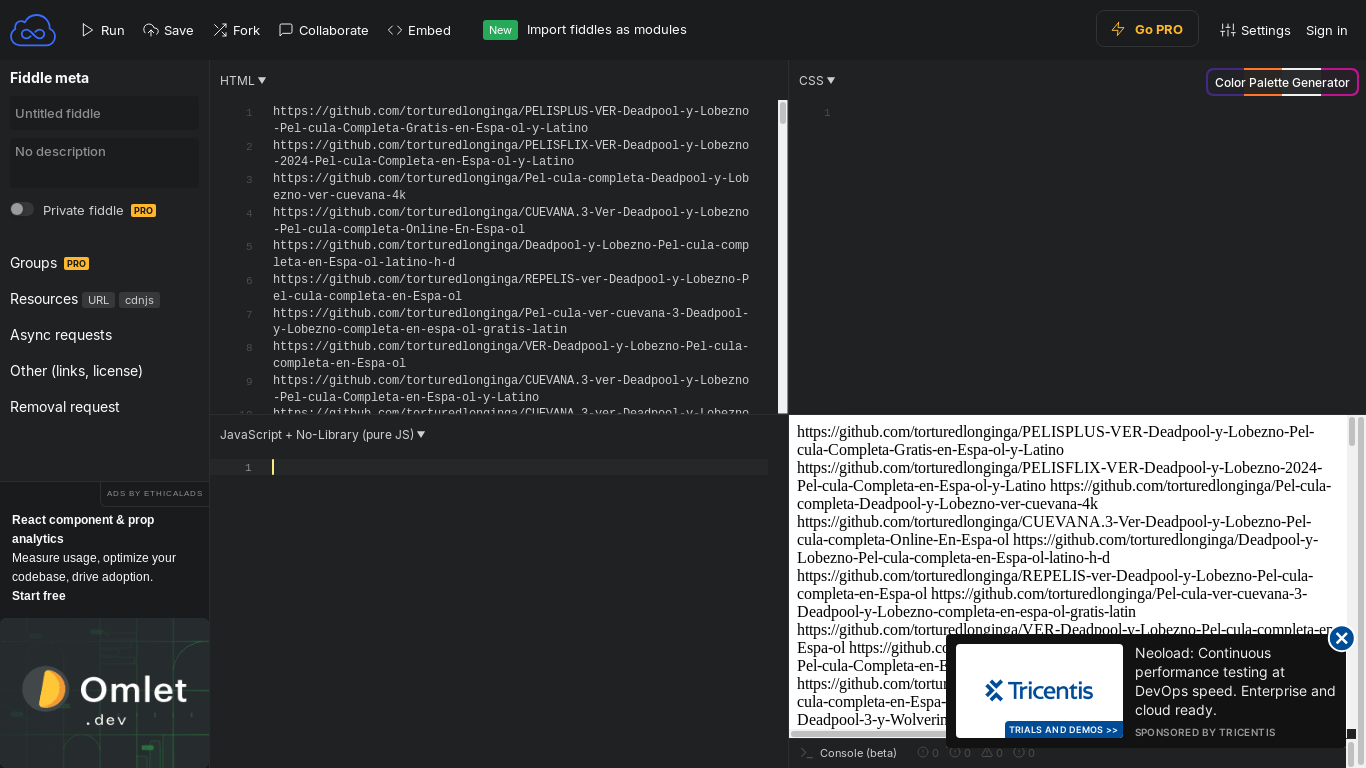Open the Color Palette Generator

point(1282,82)
